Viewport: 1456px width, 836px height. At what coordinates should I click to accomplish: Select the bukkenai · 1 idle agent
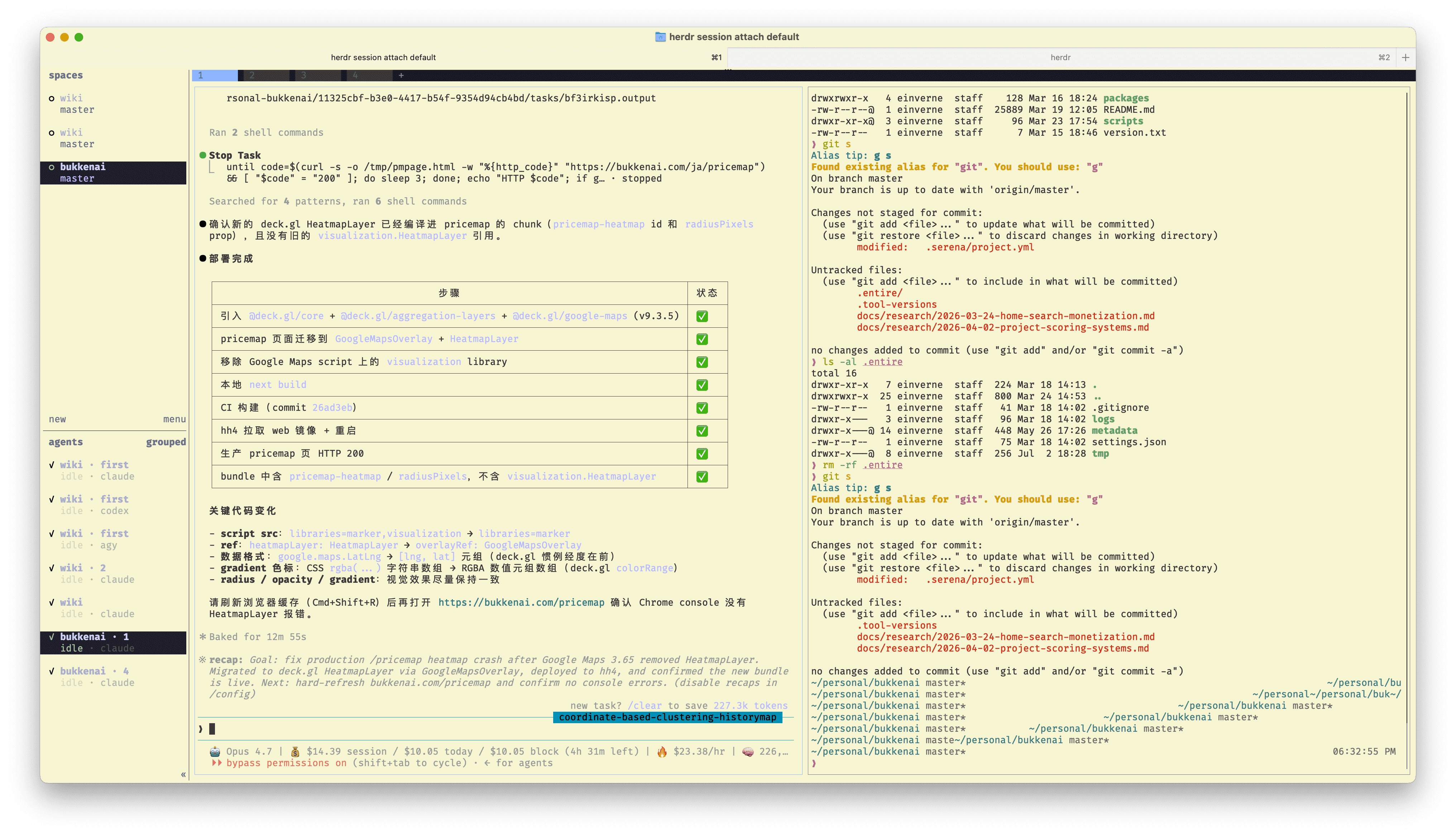point(113,643)
